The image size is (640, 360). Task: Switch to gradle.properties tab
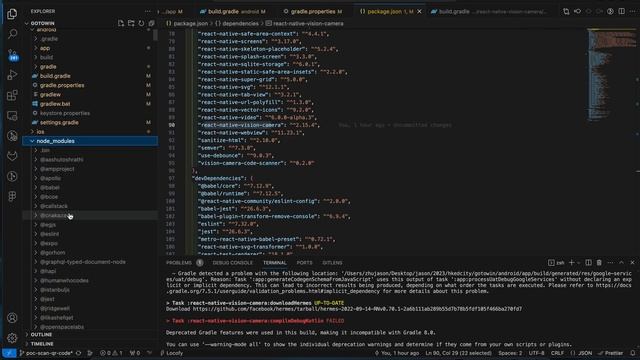coord(313,11)
